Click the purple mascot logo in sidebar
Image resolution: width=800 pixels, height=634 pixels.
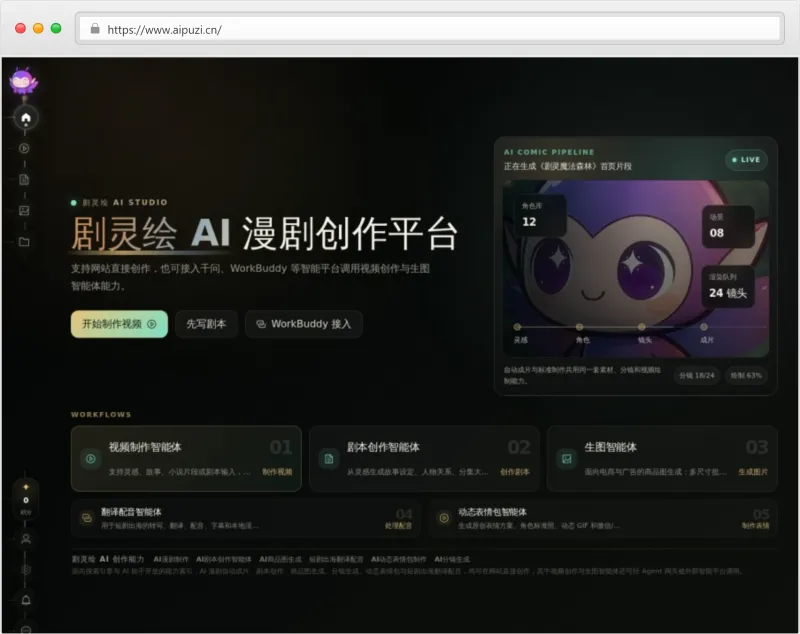(x=23, y=82)
